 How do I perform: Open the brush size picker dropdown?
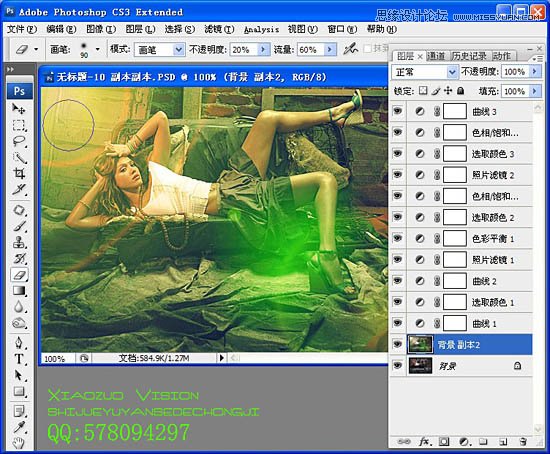(x=98, y=49)
